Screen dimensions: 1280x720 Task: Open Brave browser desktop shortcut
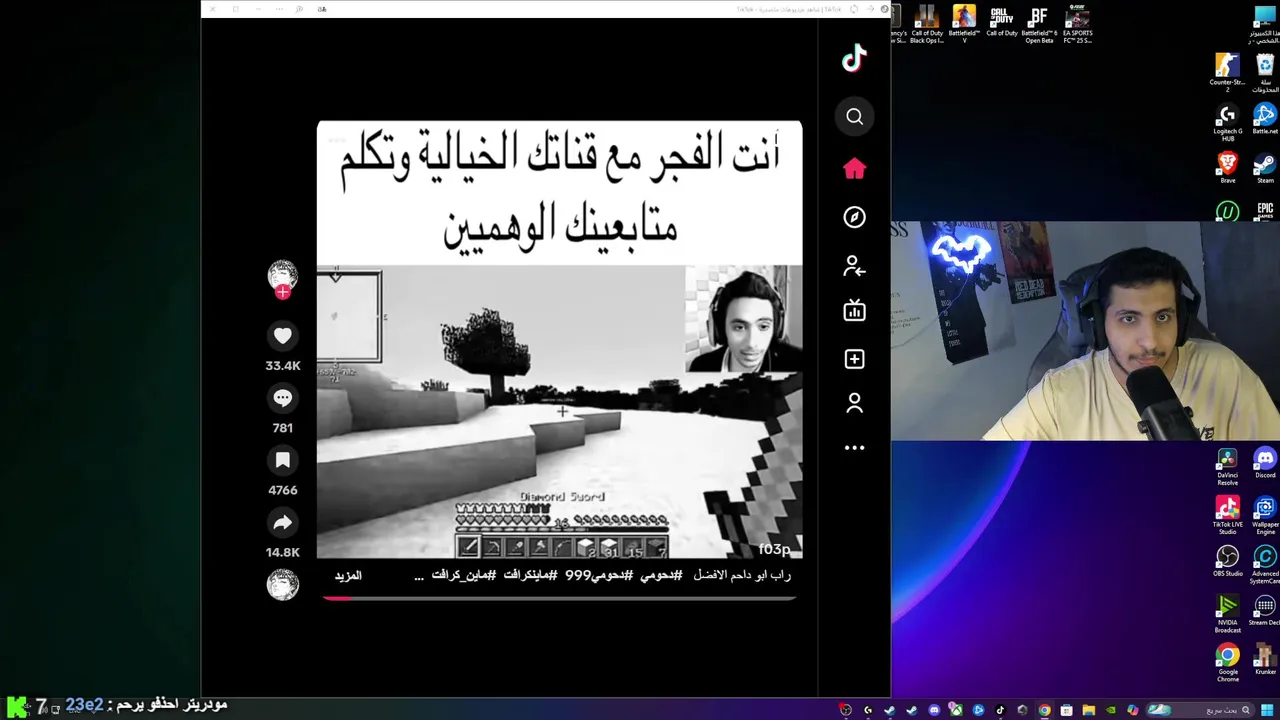click(x=1227, y=167)
